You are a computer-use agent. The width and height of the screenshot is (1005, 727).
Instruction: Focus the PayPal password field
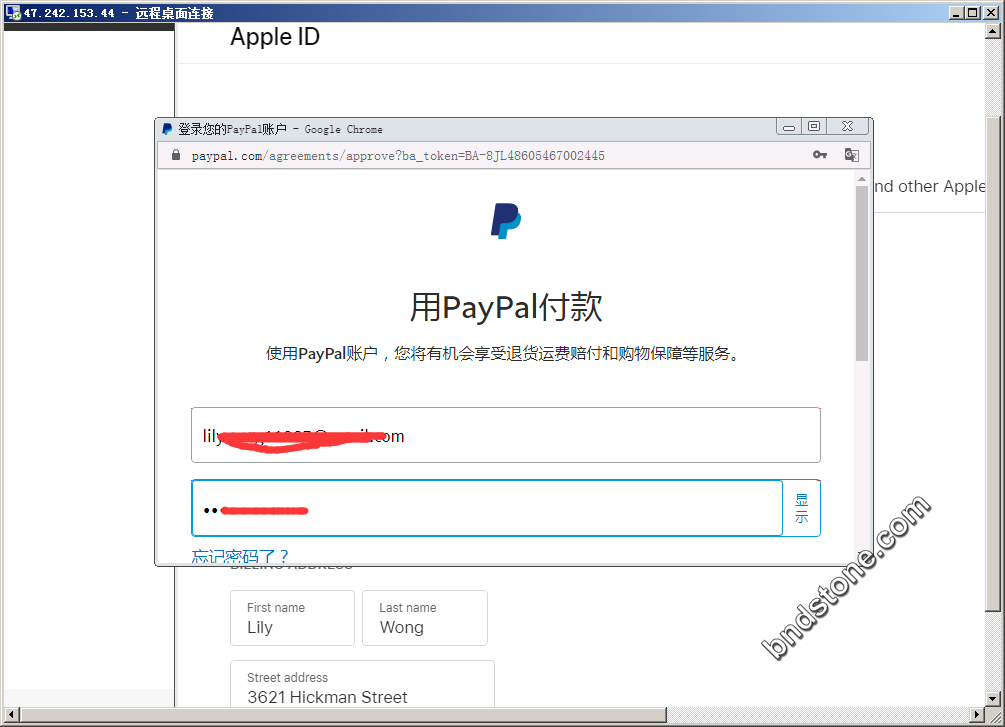tap(487, 508)
